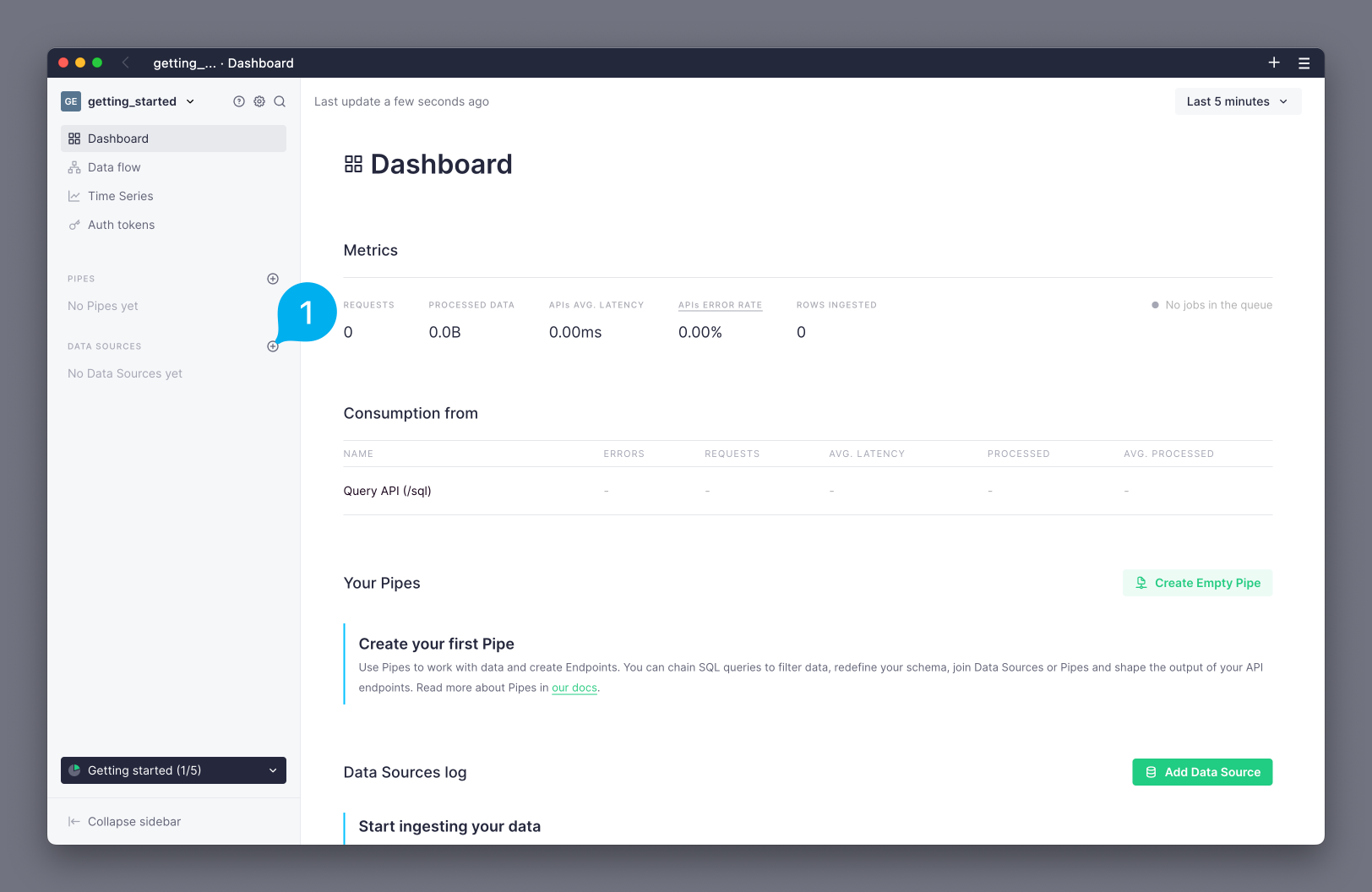Open Data flow in sidebar
The image size is (1372, 892).
pyautogui.click(x=173, y=167)
